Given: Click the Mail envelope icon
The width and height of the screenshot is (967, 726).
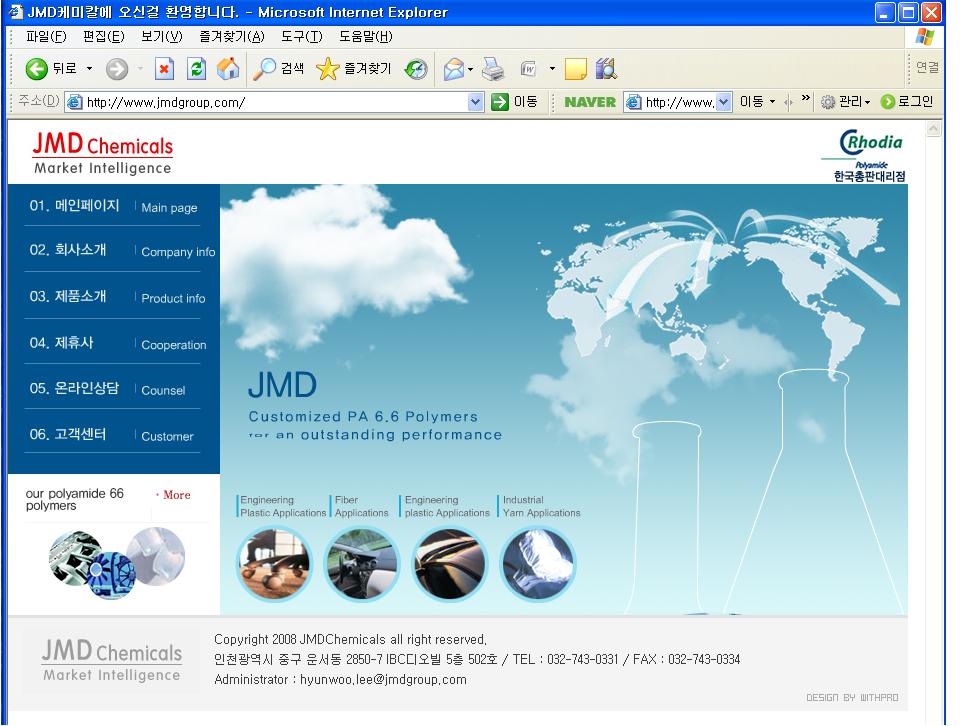Looking at the screenshot, I should click(x=454, y=68).
